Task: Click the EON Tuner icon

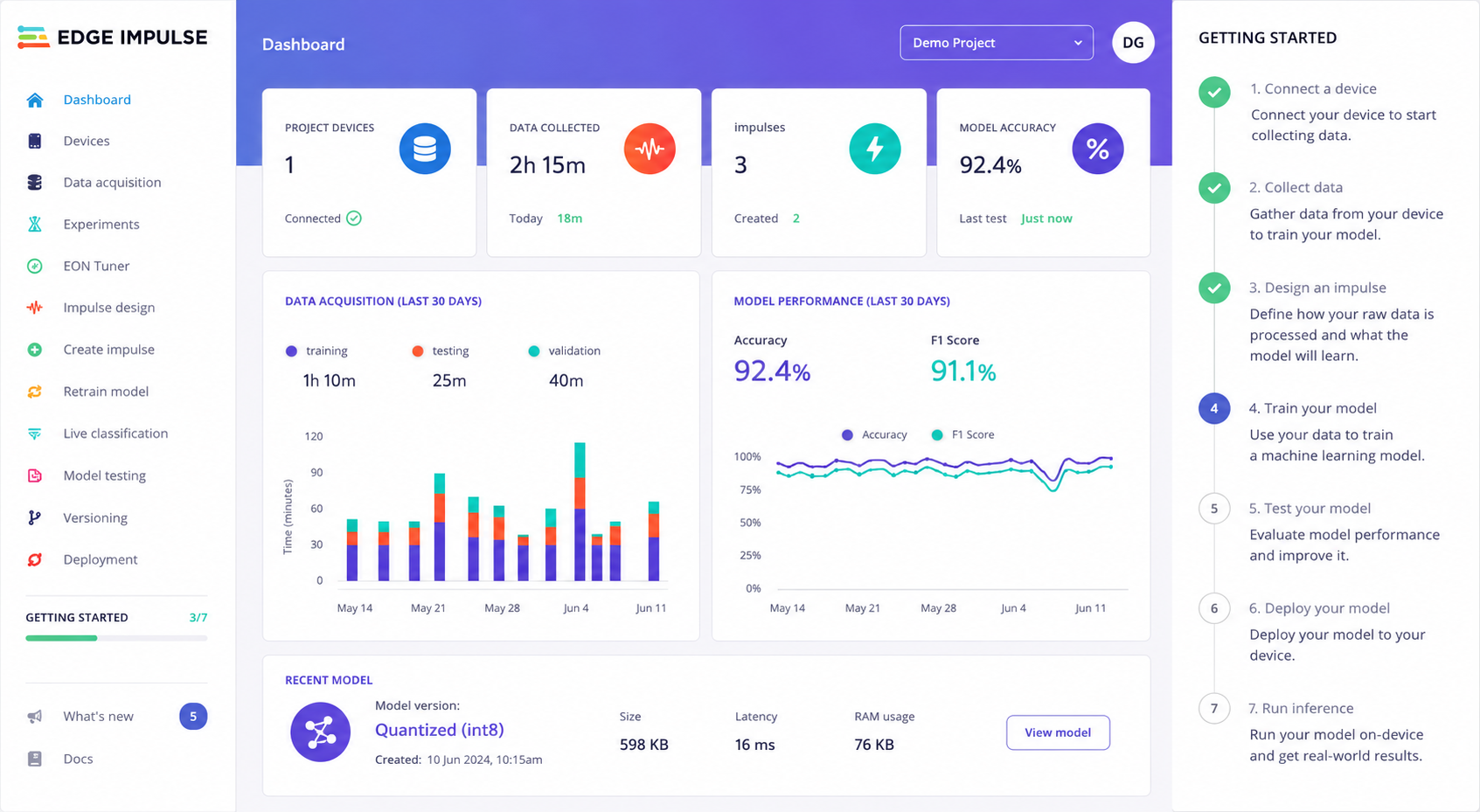Action: point(35,266)
